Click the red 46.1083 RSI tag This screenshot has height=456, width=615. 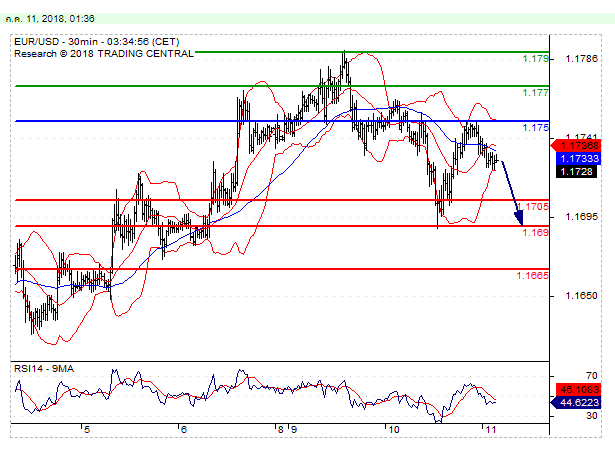tap(579, 390)
